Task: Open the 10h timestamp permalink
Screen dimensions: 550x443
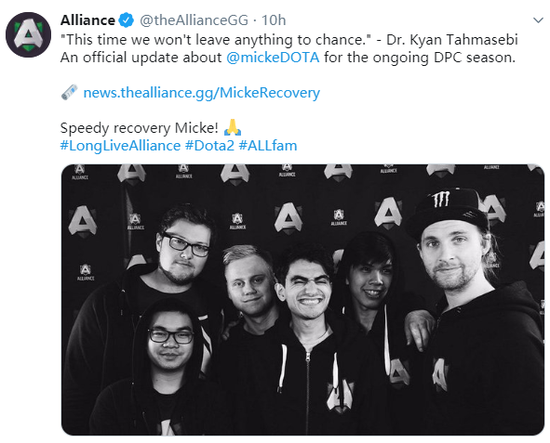Action: [x=274, y=20]
